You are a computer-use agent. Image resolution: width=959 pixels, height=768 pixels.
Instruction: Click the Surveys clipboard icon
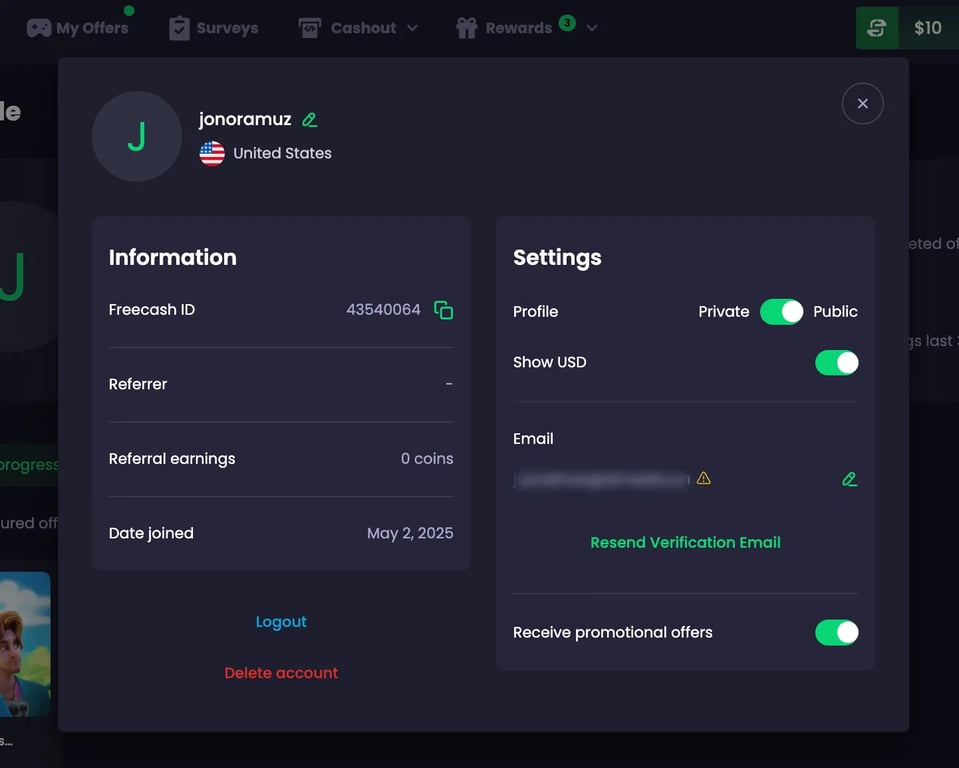tap(179, 28)
